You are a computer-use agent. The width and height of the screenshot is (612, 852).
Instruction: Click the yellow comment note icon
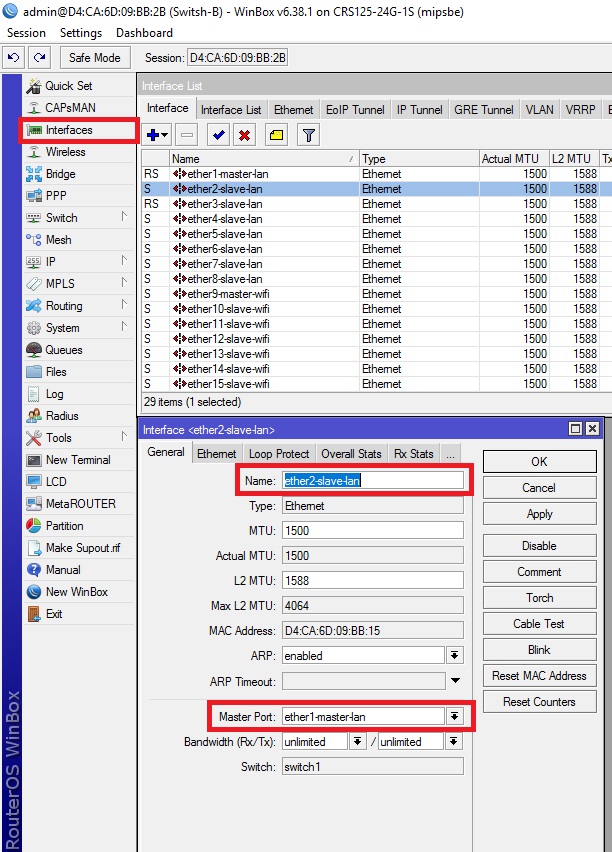277,135
